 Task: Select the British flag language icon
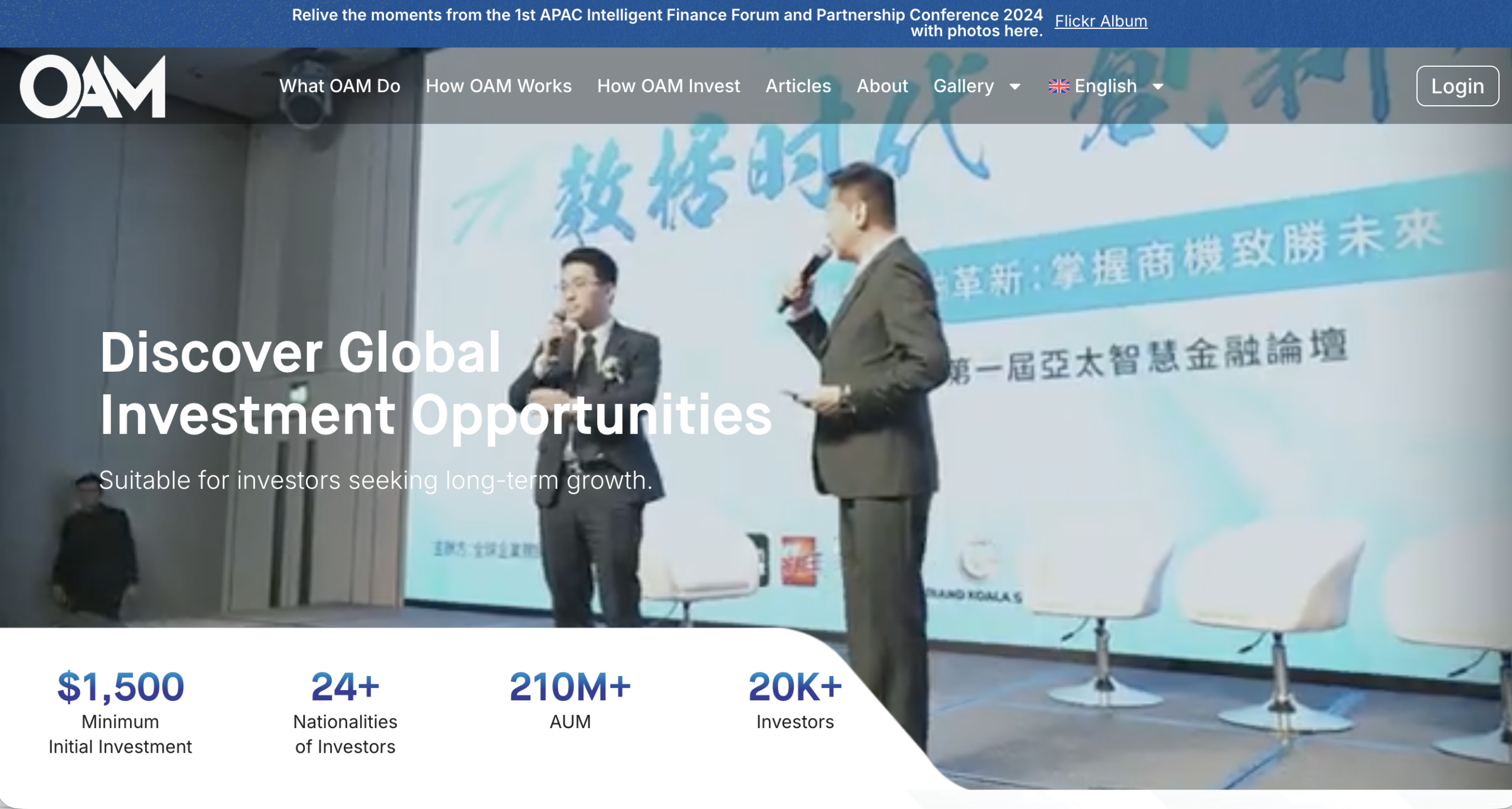(x=1059, y=86)
